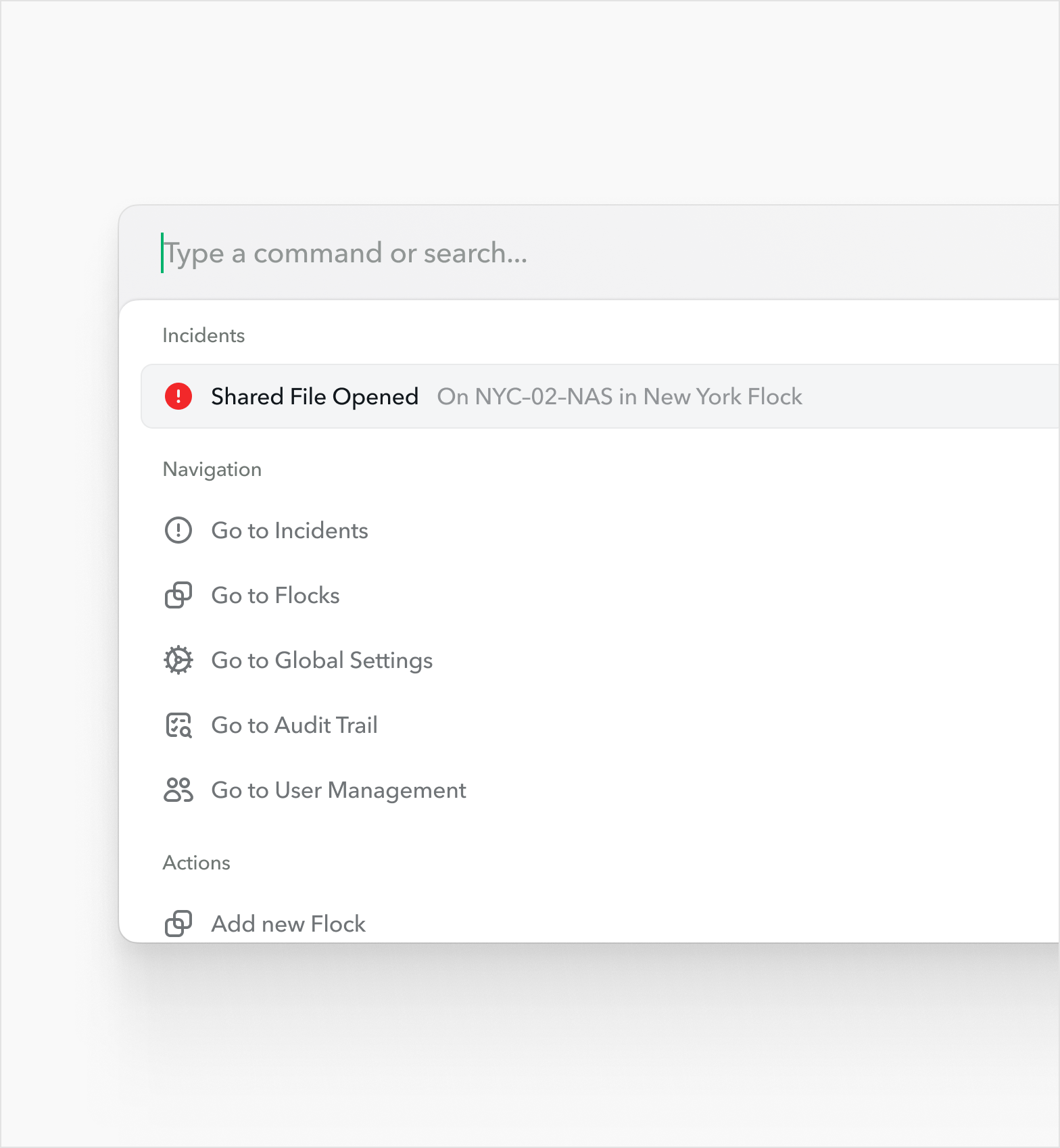Click the Actions section heading
Viewport: 1060px width, 1148px height.
(x=197, y=863)
